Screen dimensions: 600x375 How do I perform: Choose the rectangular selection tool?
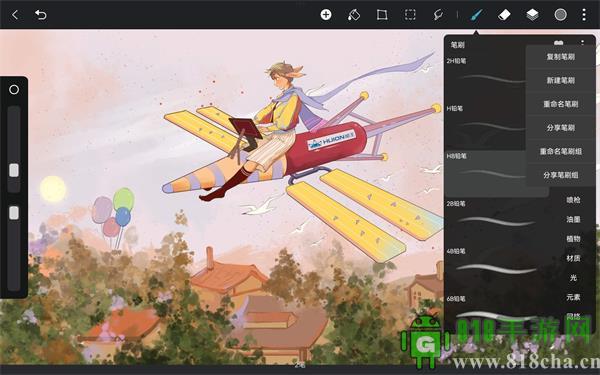pyautogui.click(x=410, y=15)
